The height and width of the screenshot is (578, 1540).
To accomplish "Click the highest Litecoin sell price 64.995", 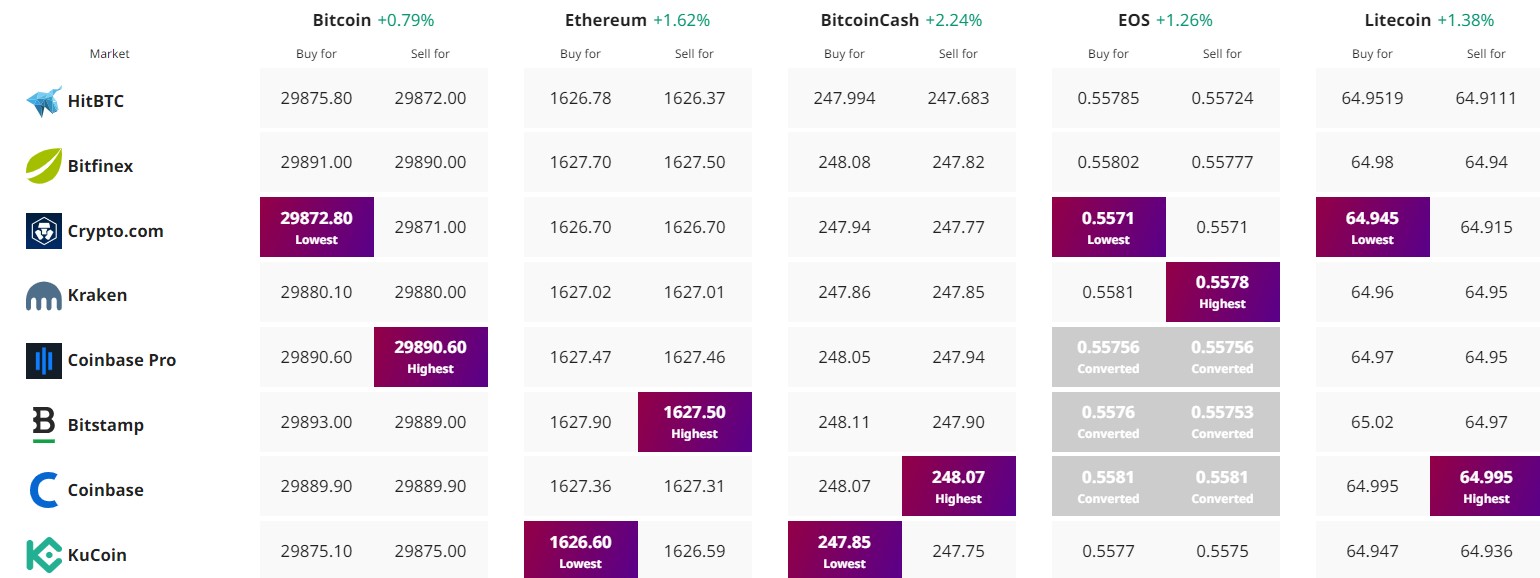I will pyautogui.click(x=1486, y=486).
